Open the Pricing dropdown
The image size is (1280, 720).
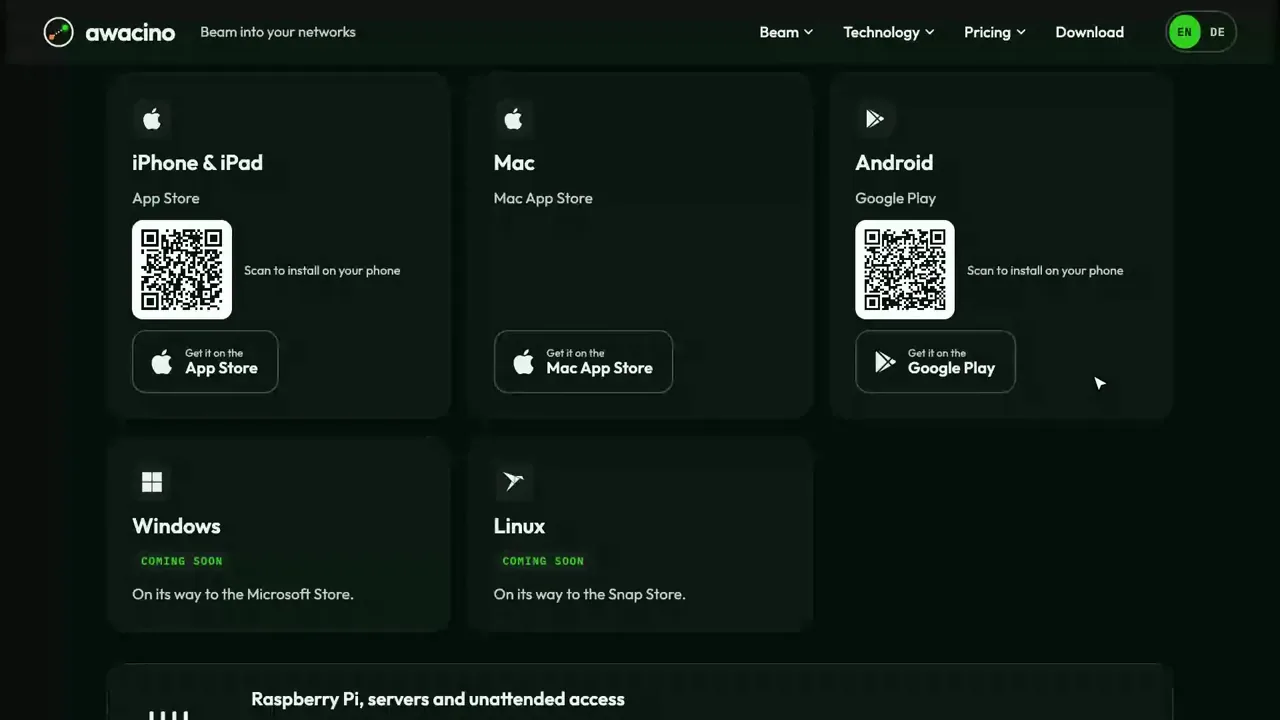(x=994, y=32)
